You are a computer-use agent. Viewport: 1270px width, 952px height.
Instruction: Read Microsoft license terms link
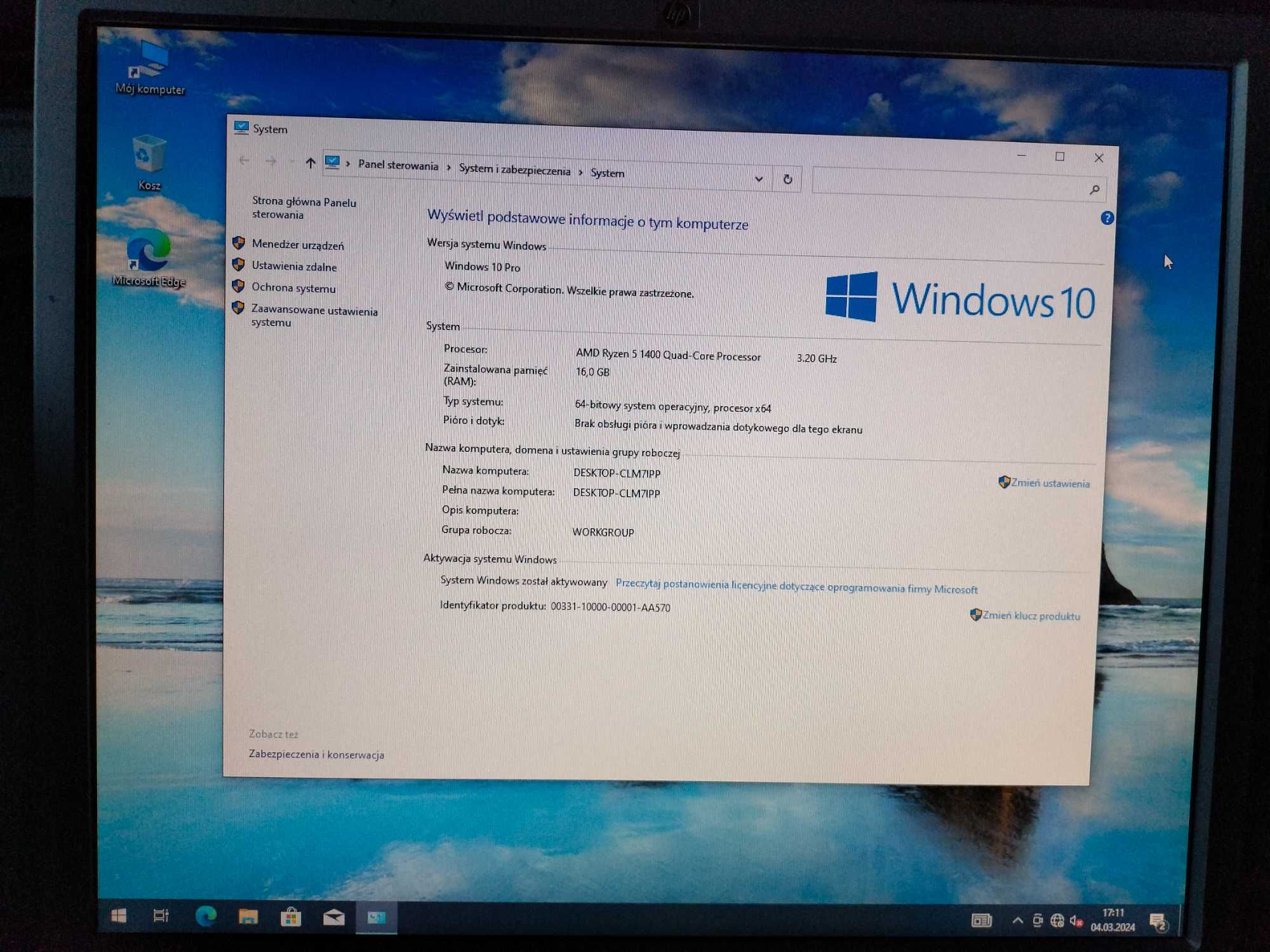tap(796, 586)
